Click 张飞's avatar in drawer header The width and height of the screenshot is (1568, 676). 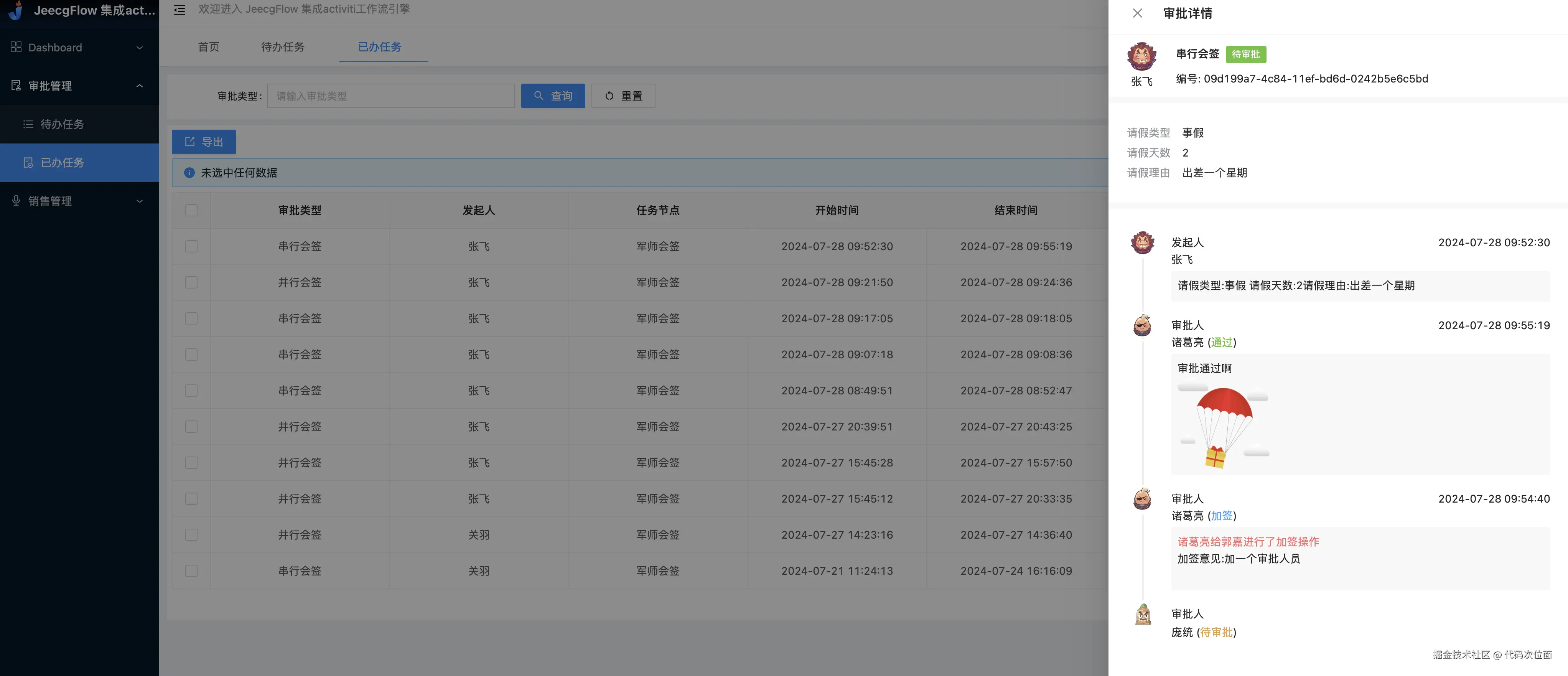pyautogui.click(x=1141, y=57)
